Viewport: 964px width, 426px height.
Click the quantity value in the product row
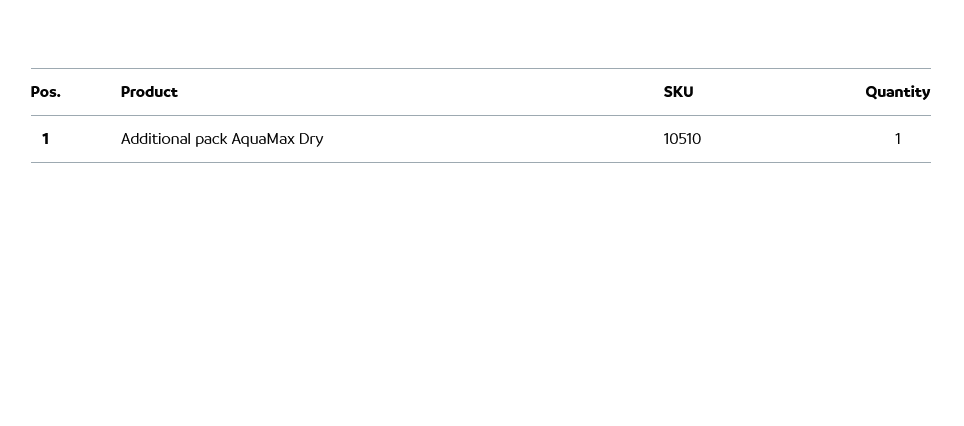pos(897,139)
